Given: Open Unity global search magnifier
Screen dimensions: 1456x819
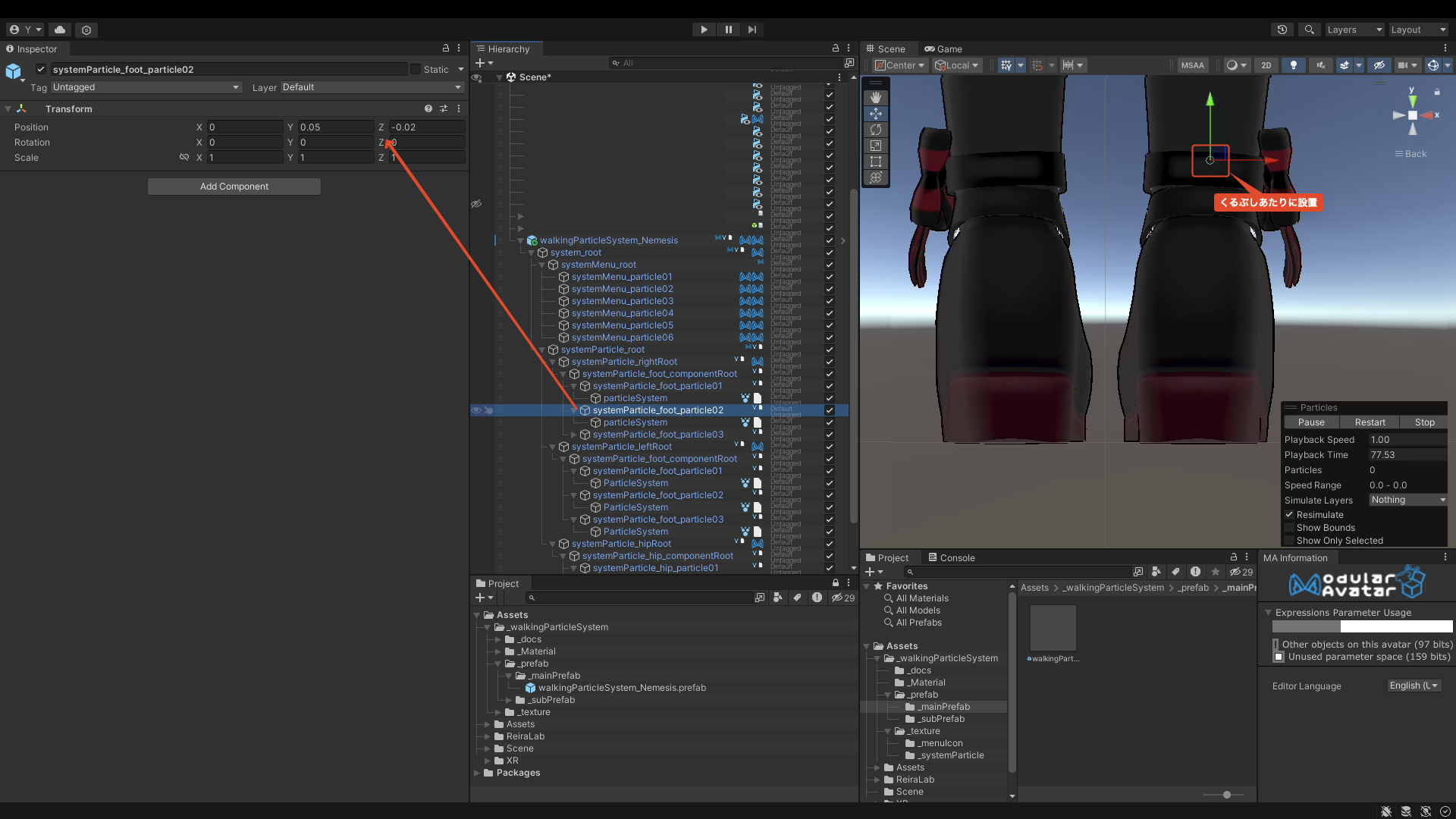Looking at the screenshot, I should (1309, 30).
